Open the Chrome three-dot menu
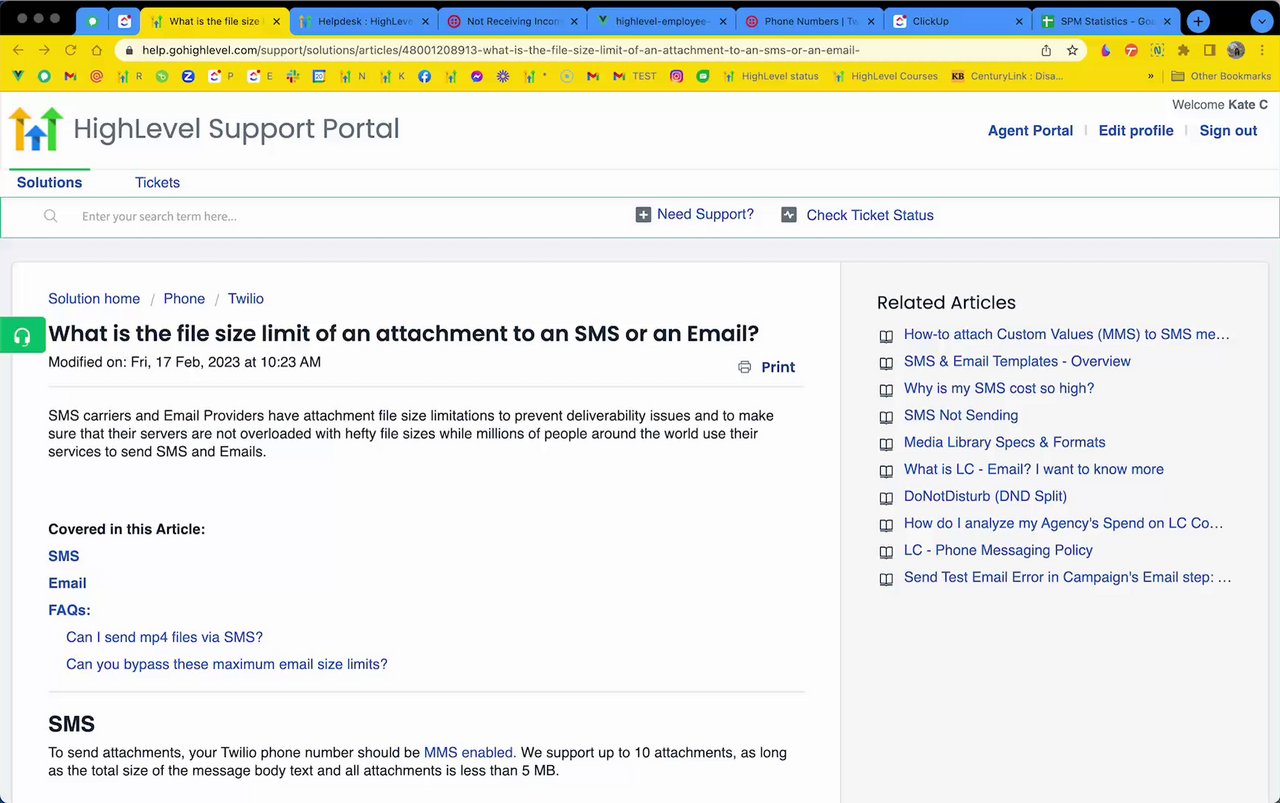Screen dimensions: 1280x803 click(x=1262, y=50)
